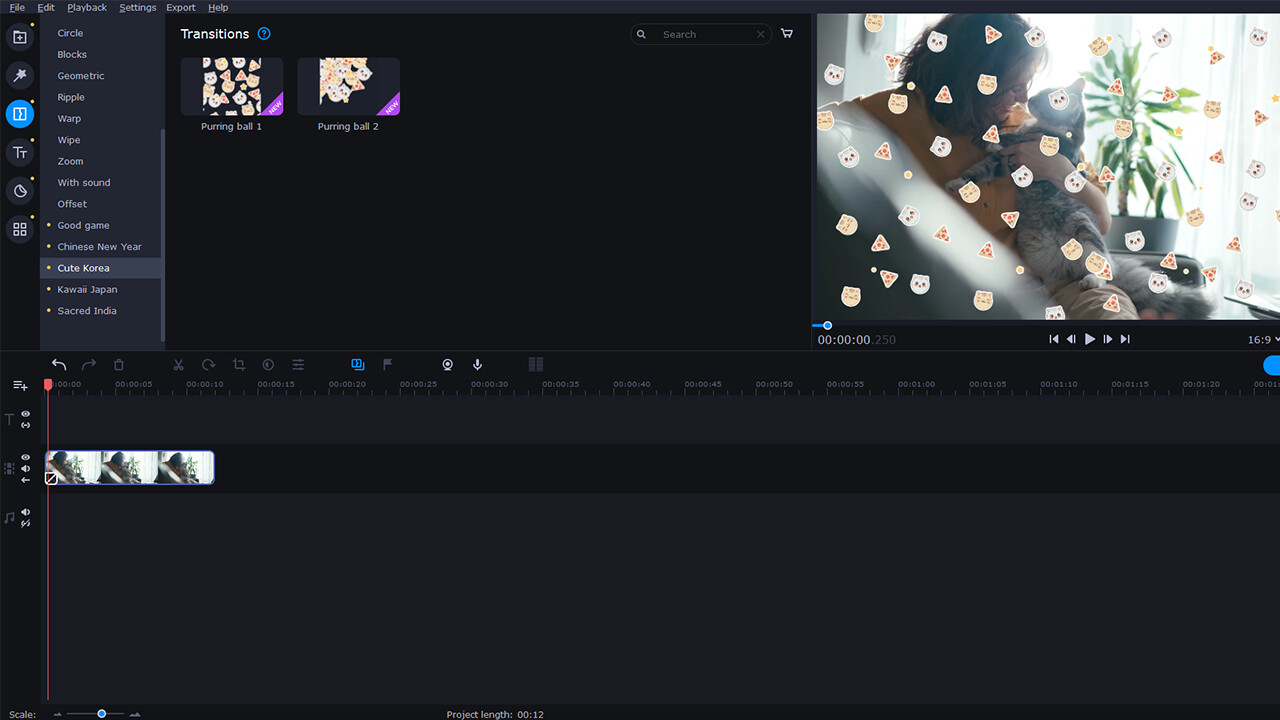Viewport: 1280px width, 720px height.
Task: Undo the last action
Action: coord(59,365)
